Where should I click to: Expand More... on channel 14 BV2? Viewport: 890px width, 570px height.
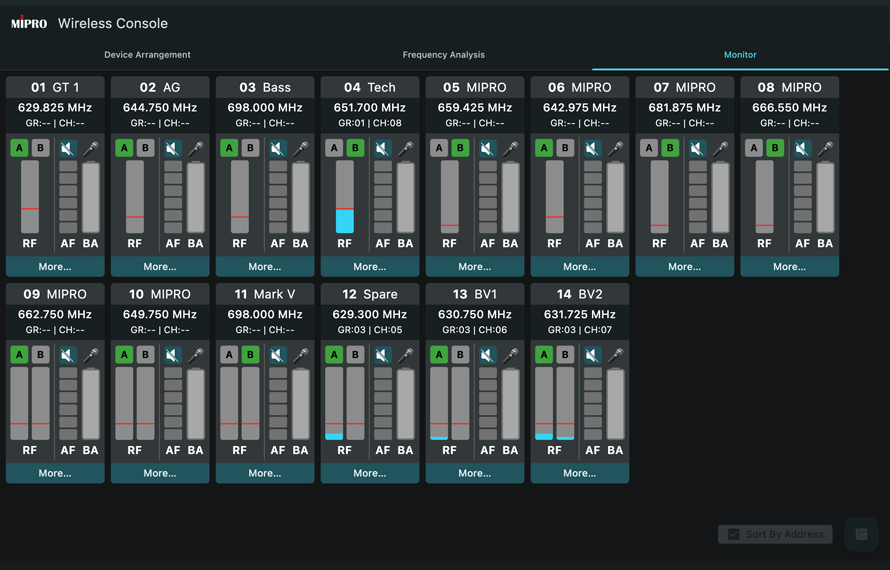(x=580, y=473)
